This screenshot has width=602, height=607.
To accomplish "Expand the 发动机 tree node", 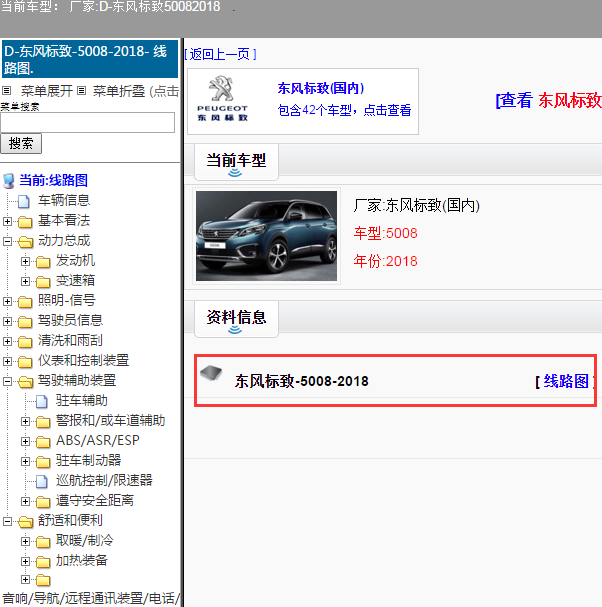I will click(x=25, y=261).
